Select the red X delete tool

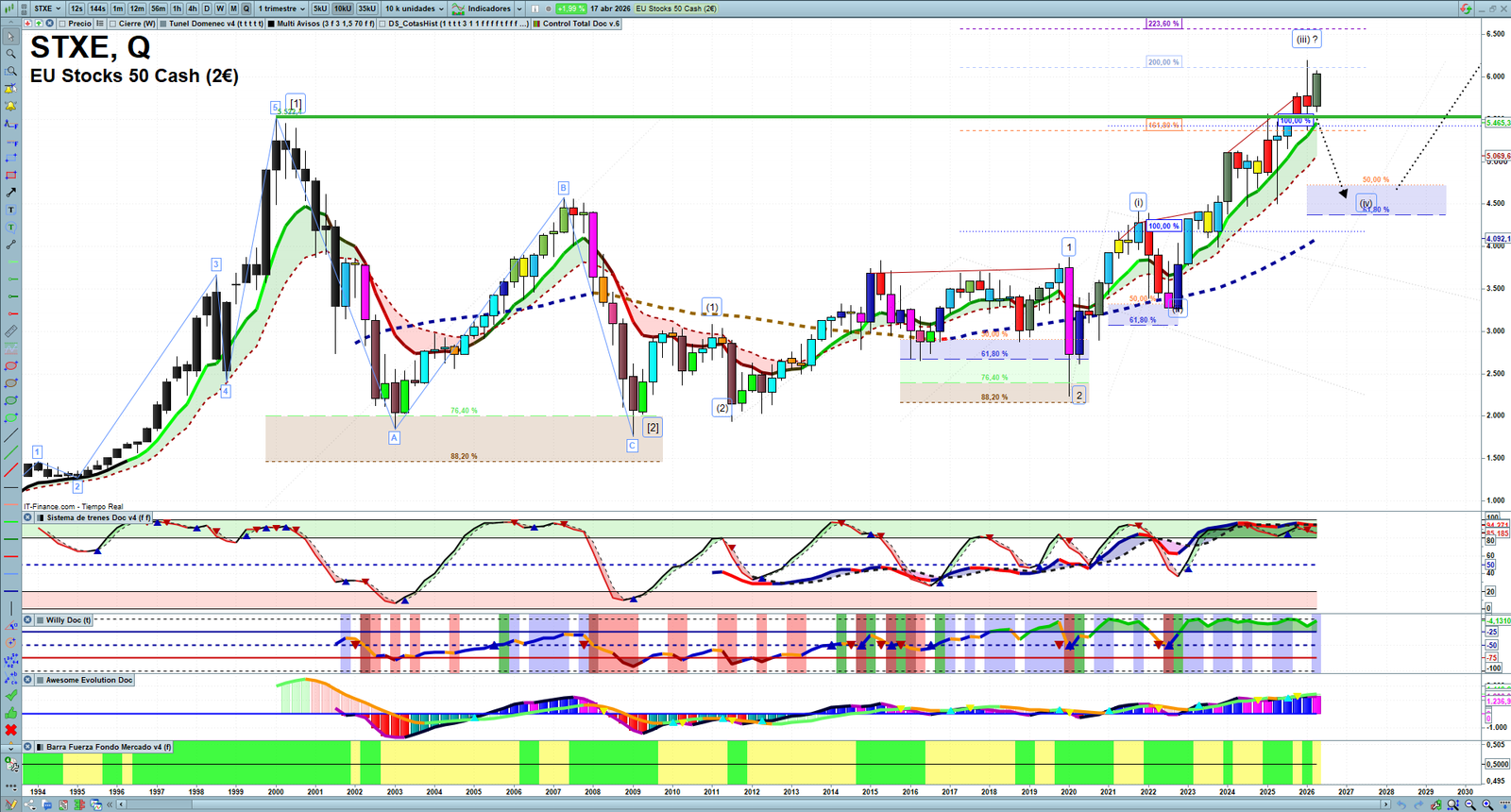[11, 730]
